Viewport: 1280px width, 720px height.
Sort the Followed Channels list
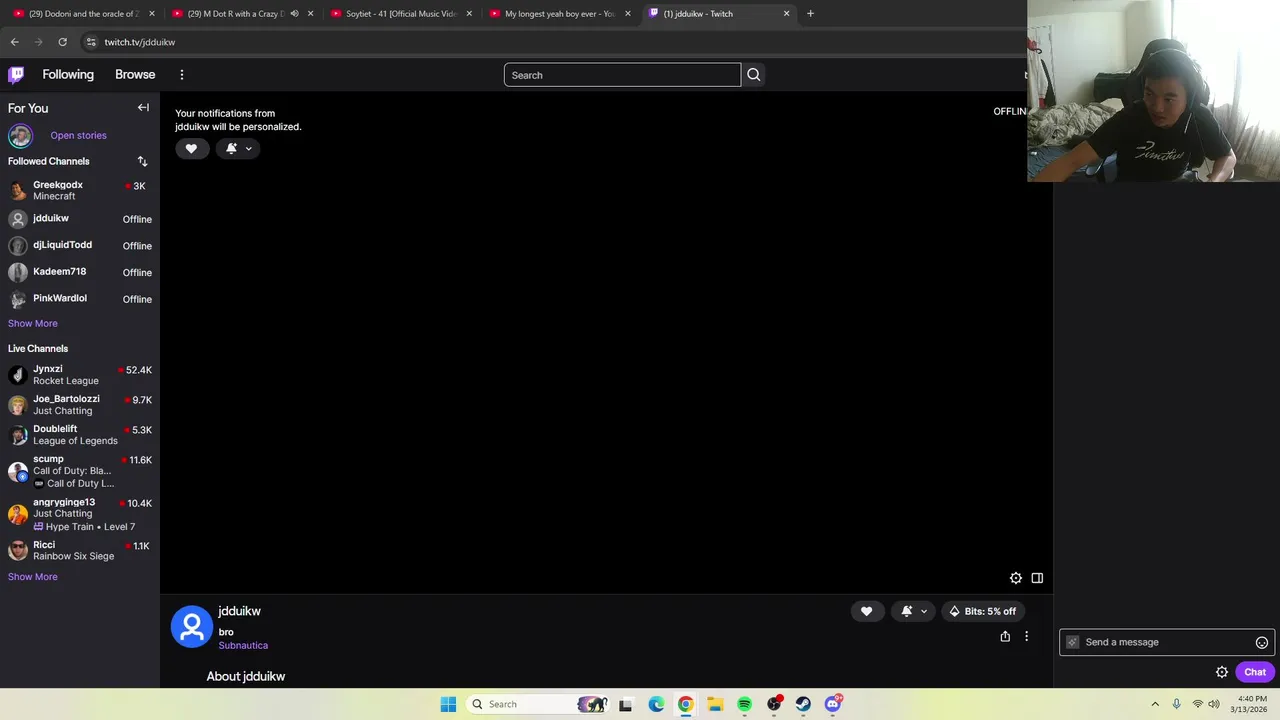click(x=142, y=161)
